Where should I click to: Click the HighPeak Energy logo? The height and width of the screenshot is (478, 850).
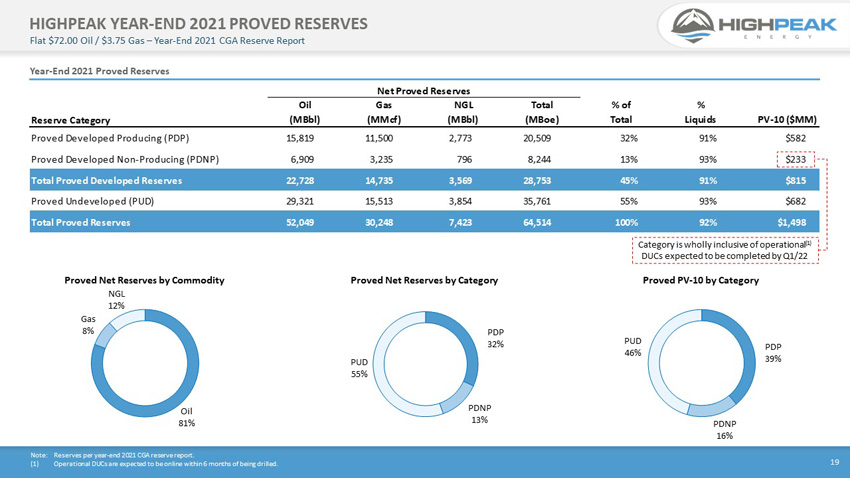tap(754, 25)
